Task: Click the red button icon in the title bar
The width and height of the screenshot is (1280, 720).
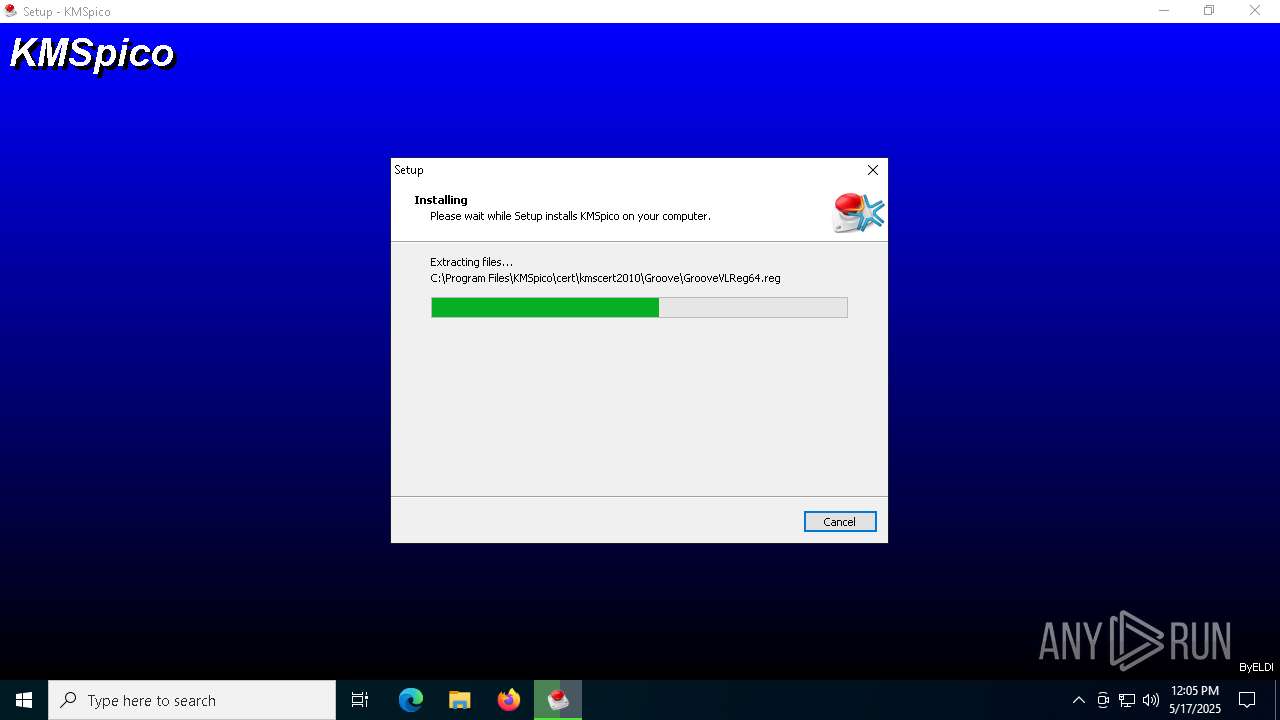Action: click(11, 11)
